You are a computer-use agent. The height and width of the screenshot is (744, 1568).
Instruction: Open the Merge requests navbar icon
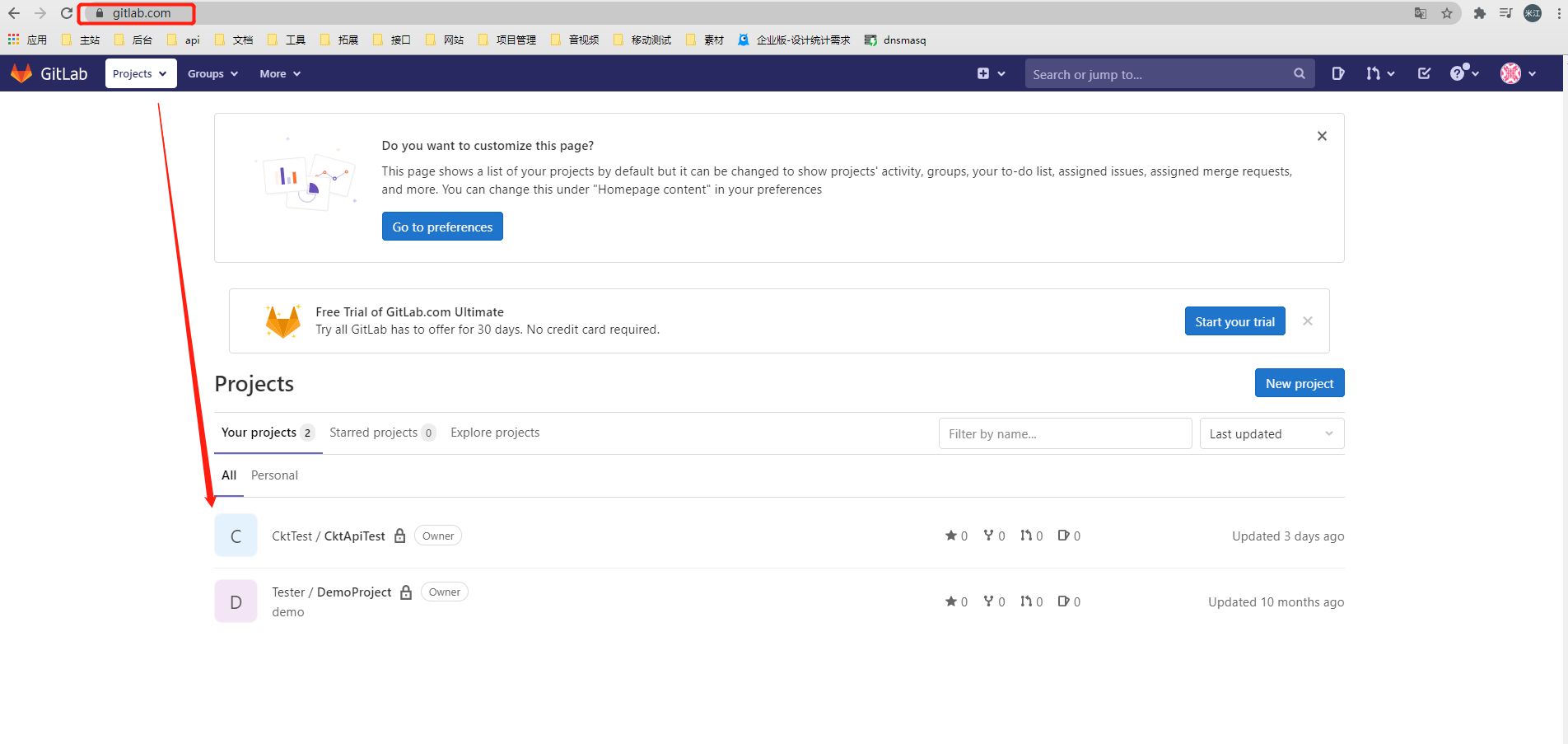(x=1380, y=73)
